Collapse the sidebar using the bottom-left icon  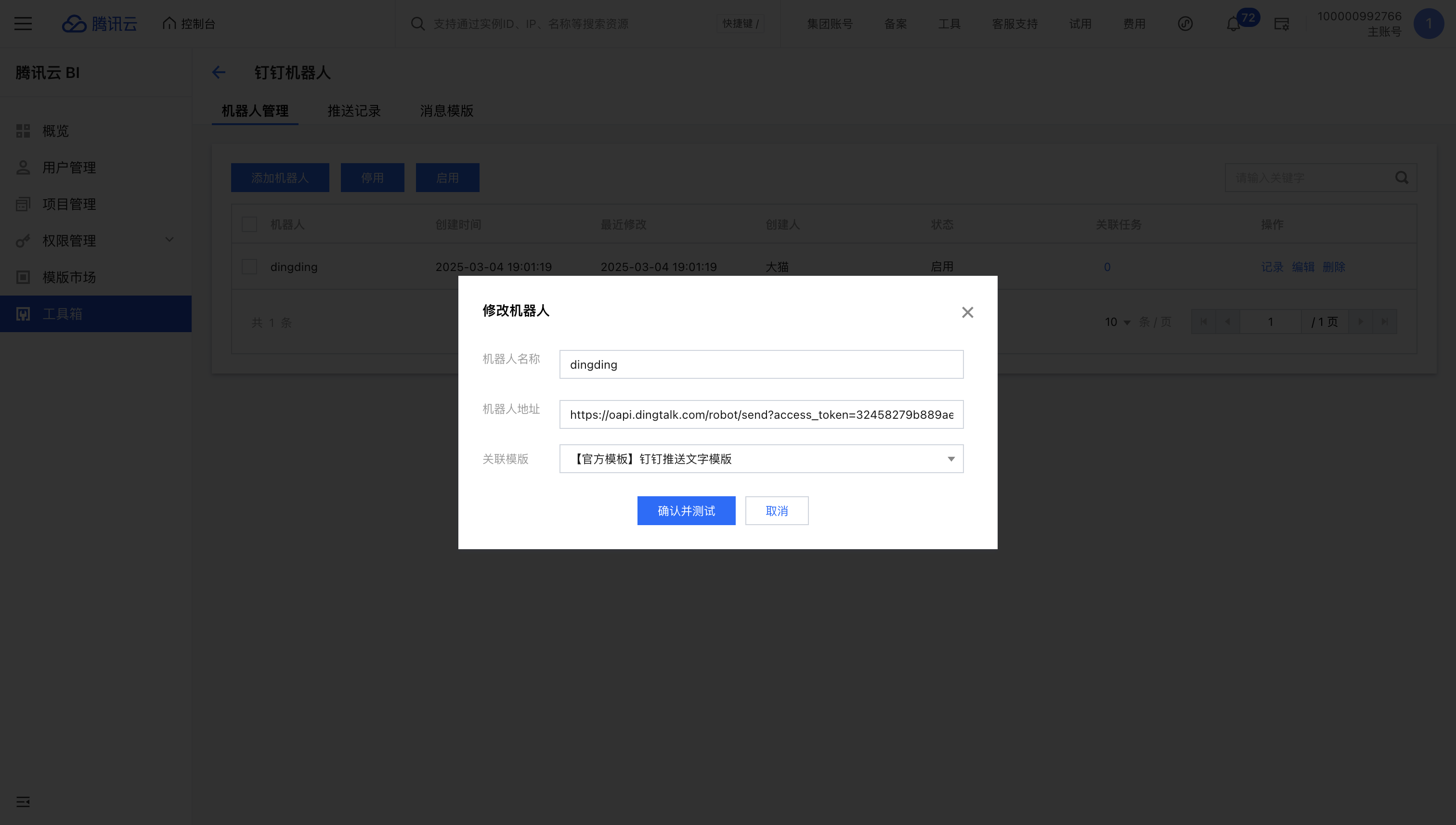tap(23, 802)
